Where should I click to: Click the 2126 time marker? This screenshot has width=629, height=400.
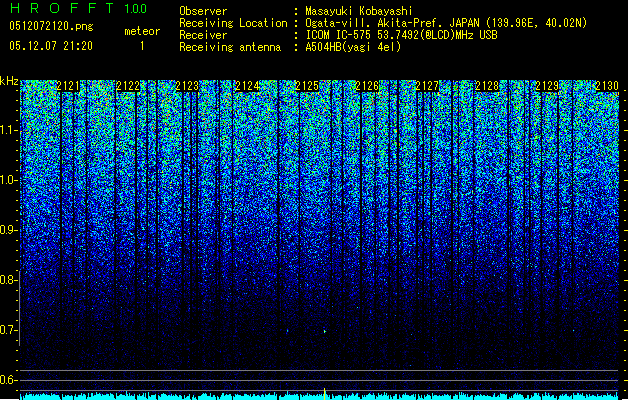[x=367, y=86]
